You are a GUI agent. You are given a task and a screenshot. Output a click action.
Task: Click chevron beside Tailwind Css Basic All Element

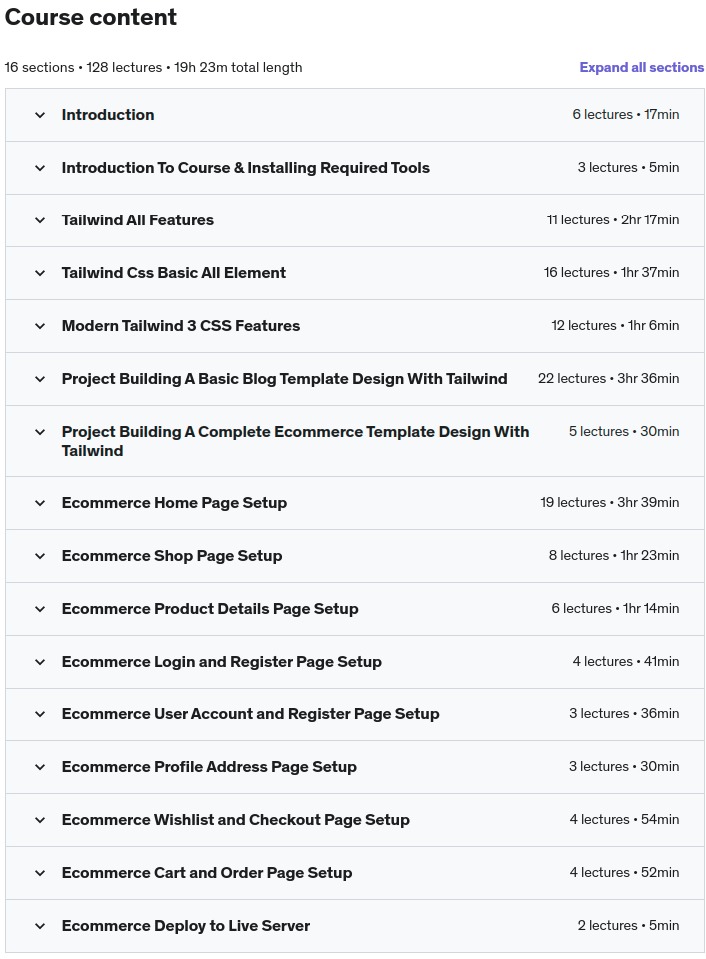click(x=40, y=273)
